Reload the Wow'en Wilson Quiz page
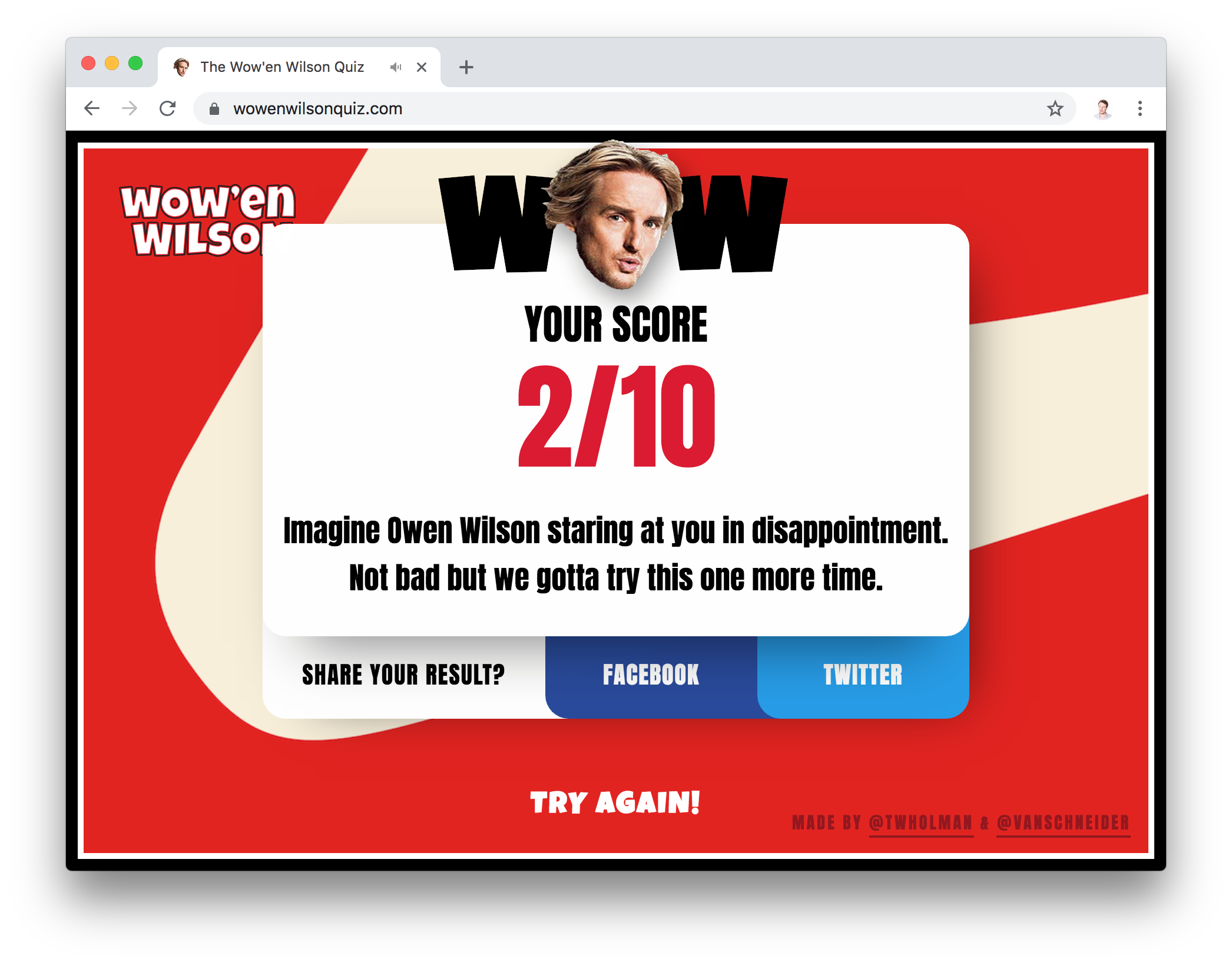 (168, 108)
